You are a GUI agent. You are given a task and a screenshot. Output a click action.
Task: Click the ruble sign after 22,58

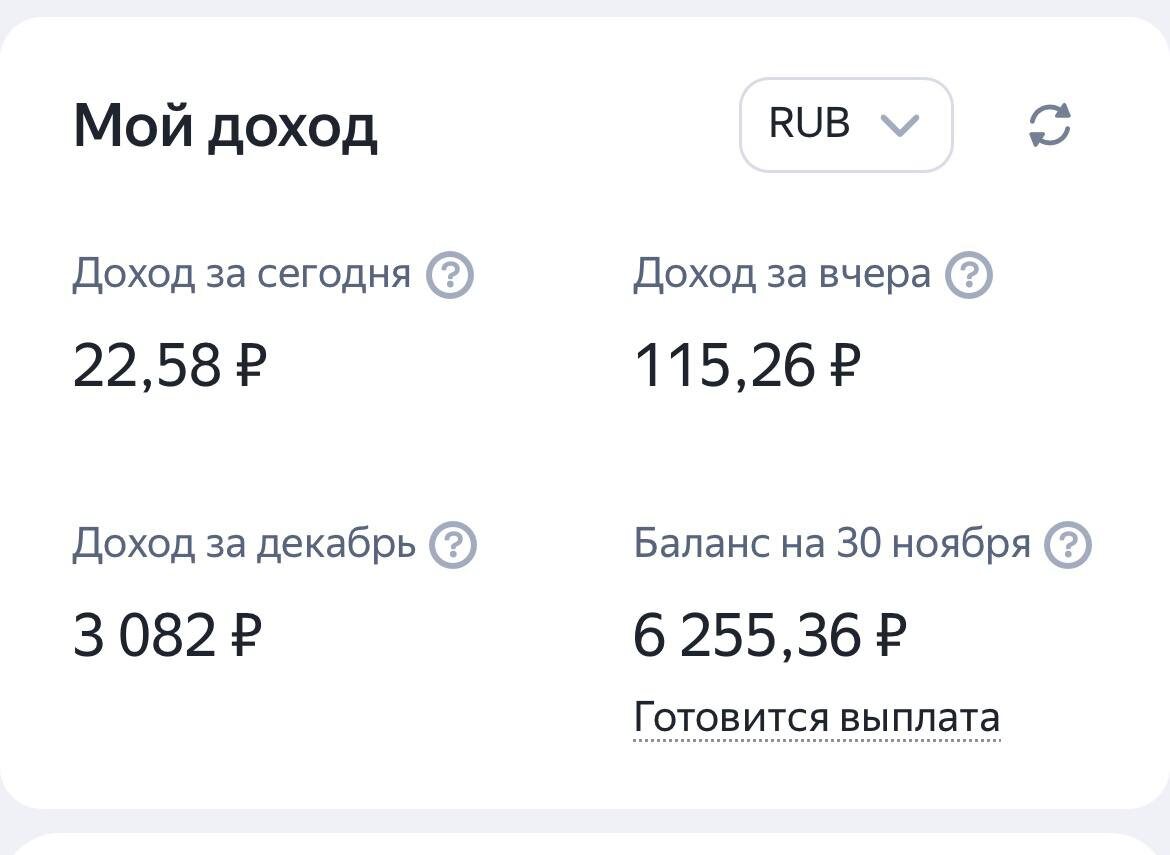coord(251,365)
